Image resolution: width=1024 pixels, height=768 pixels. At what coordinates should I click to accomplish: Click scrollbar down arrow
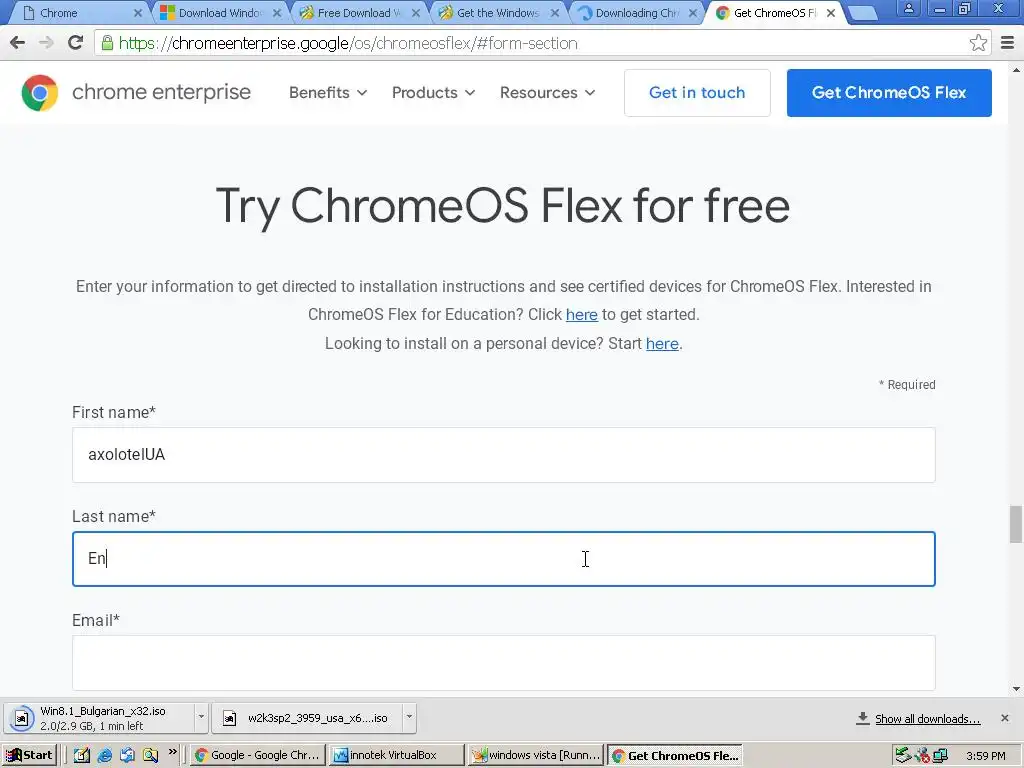point(1016,689)
